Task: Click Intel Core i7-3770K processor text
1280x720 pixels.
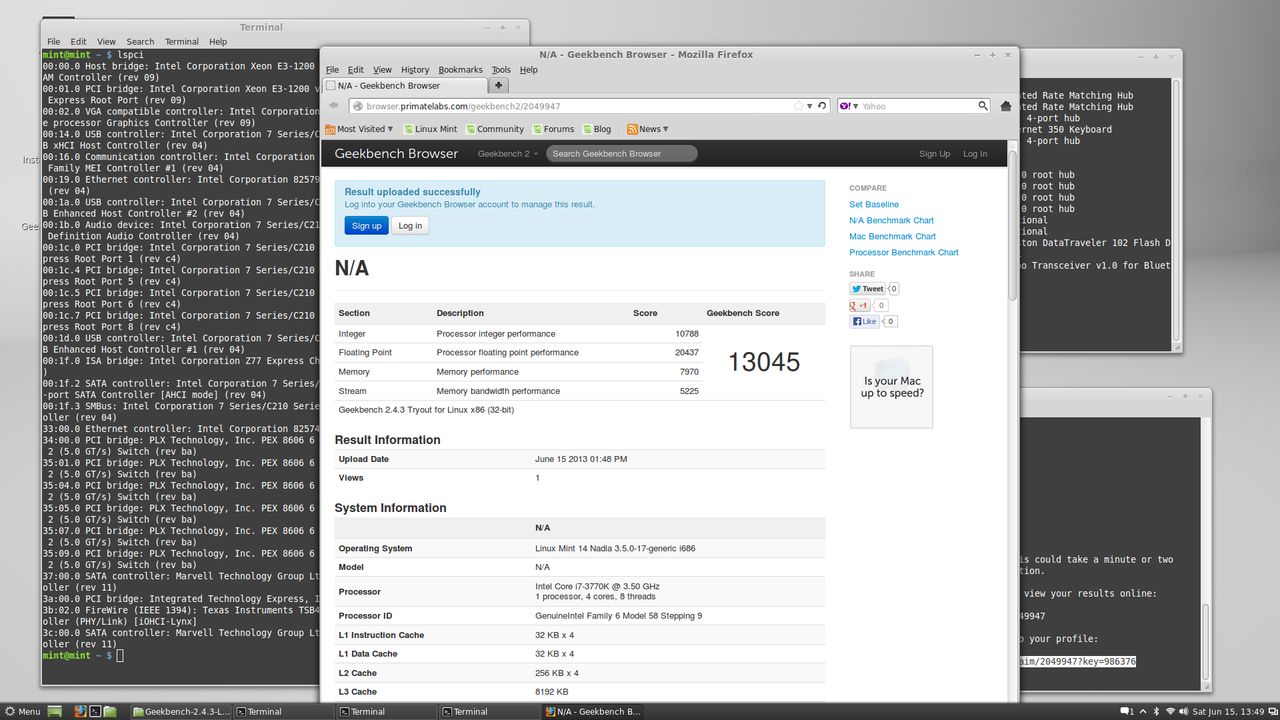Action: pos(597,586)
